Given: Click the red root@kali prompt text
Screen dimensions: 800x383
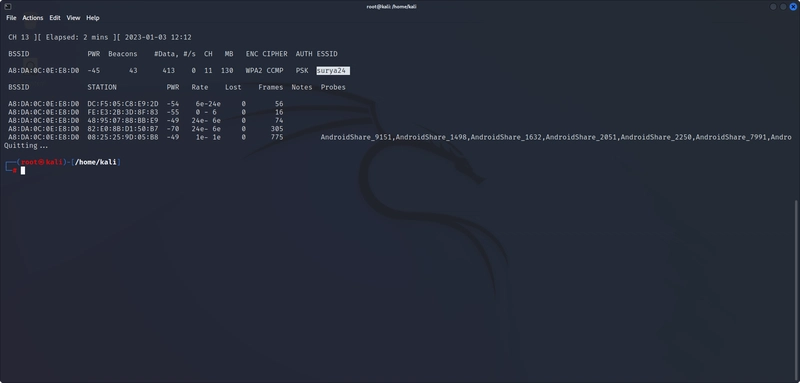Looking at the screenshot, I should pos(42,162).
